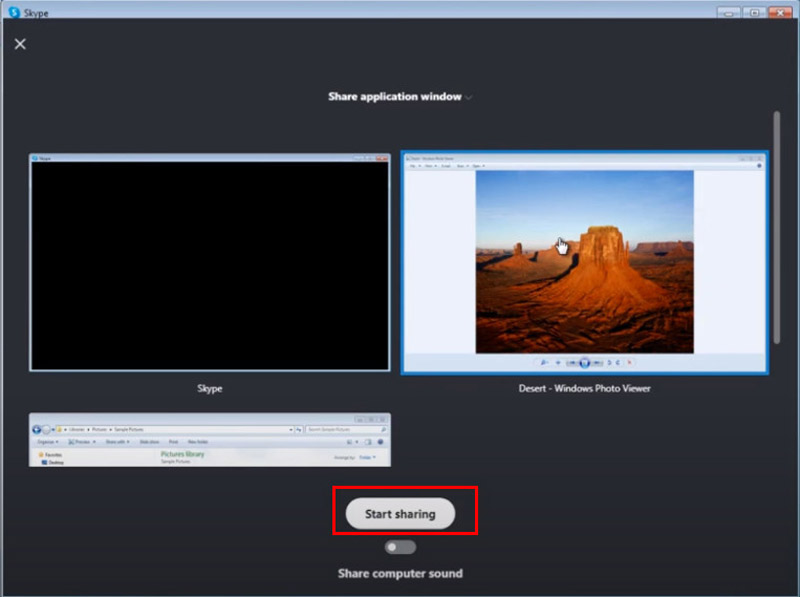800x597 pixels.
Task: Select the Pictures library Explorer window thumbnail
Action: [210, 440]
